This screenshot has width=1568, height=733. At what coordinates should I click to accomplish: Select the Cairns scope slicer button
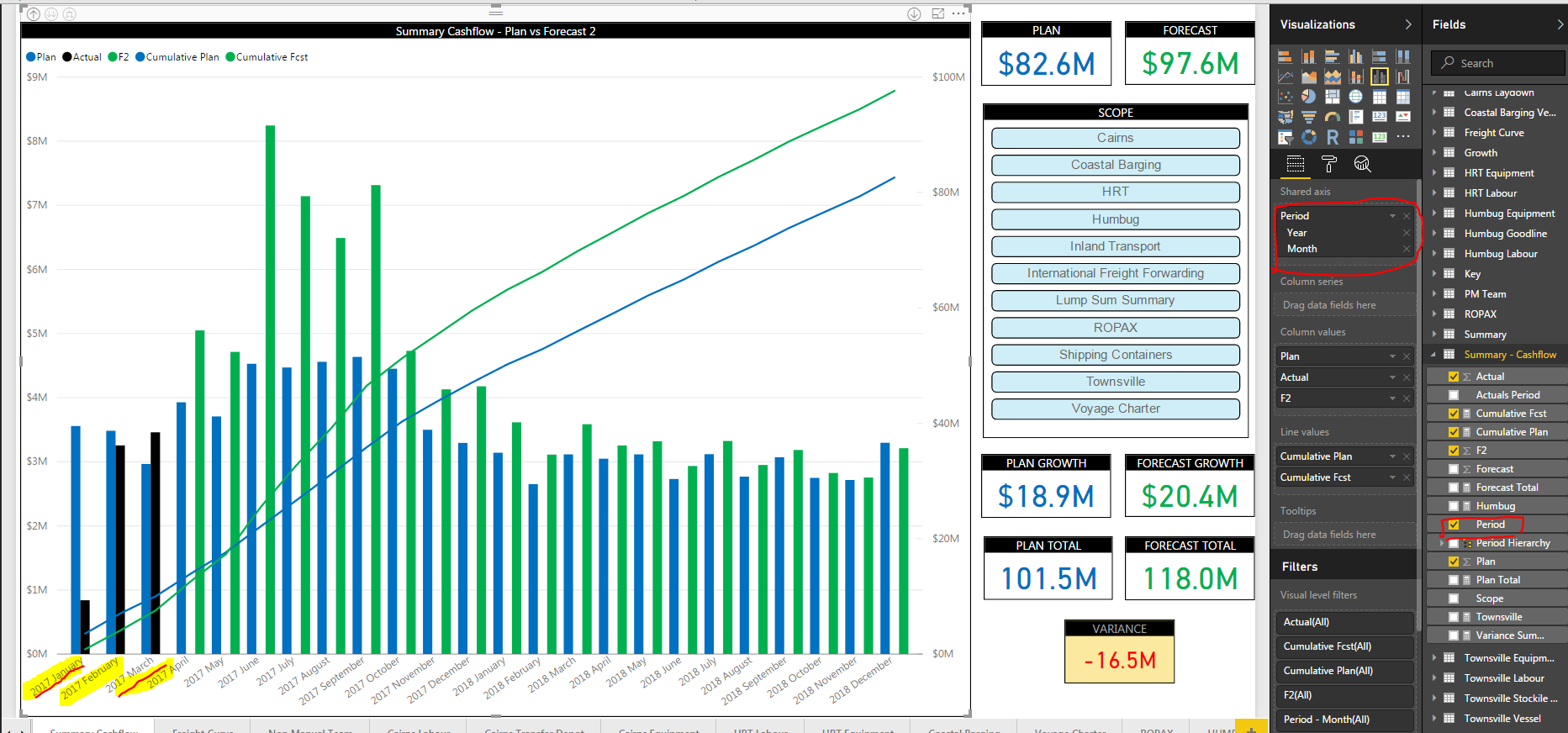pyautogui.click(x=1116, y=138)
